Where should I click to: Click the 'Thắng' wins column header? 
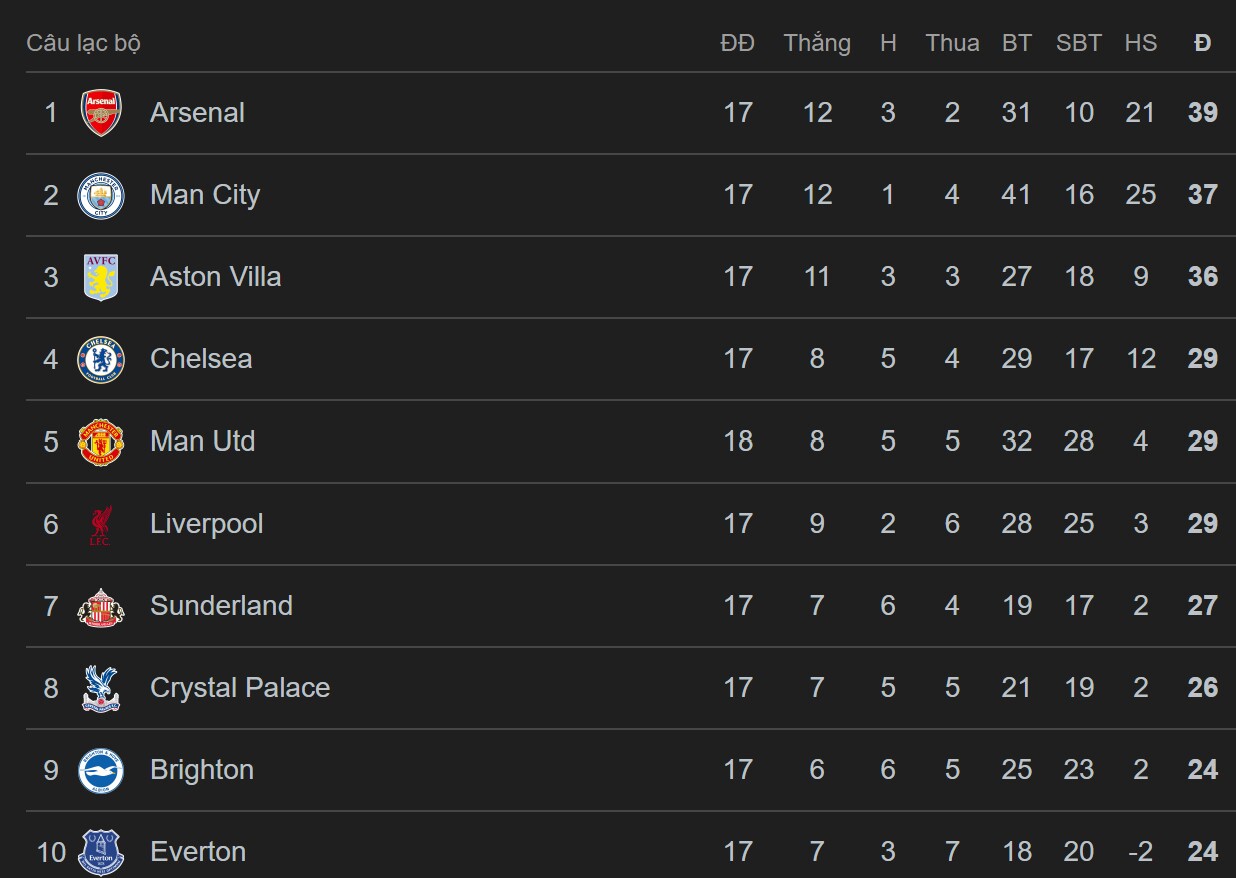817,43
